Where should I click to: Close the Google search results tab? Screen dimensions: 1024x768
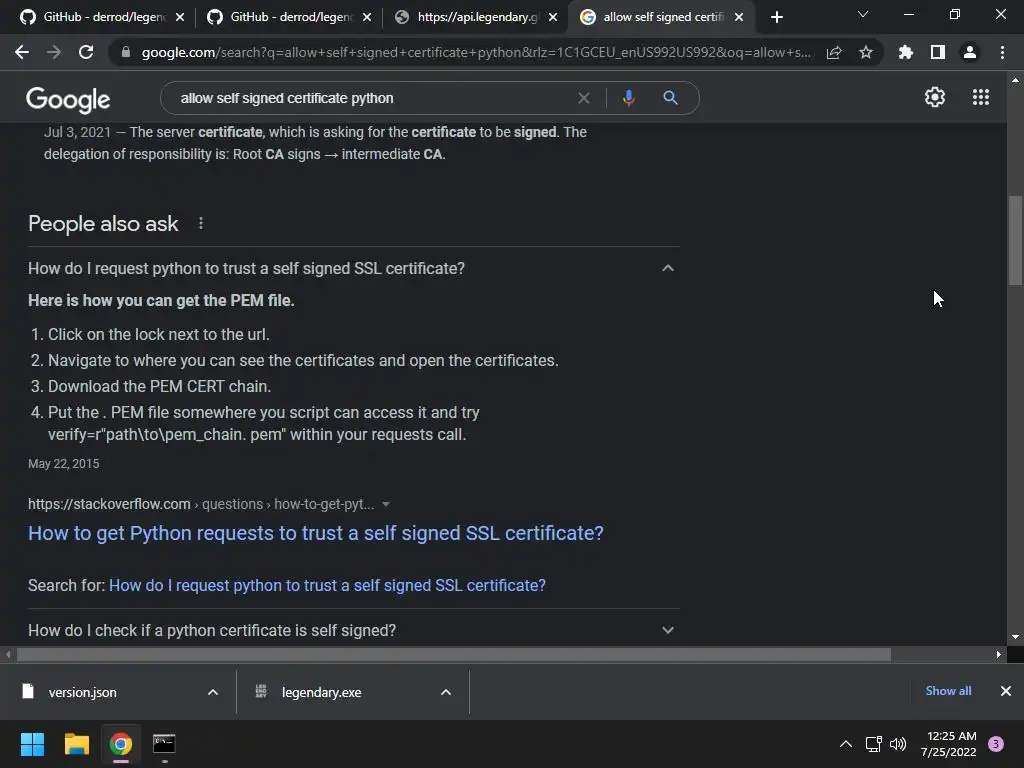[739, 18]
